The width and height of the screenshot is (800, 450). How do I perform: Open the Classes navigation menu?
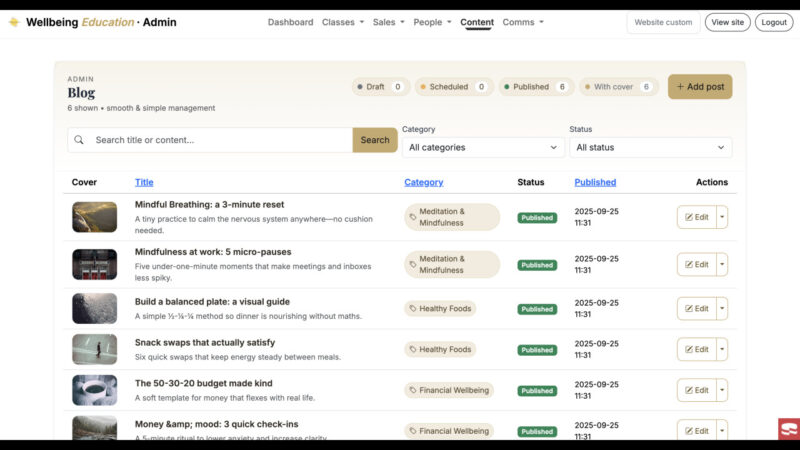[x=343, y=22]
